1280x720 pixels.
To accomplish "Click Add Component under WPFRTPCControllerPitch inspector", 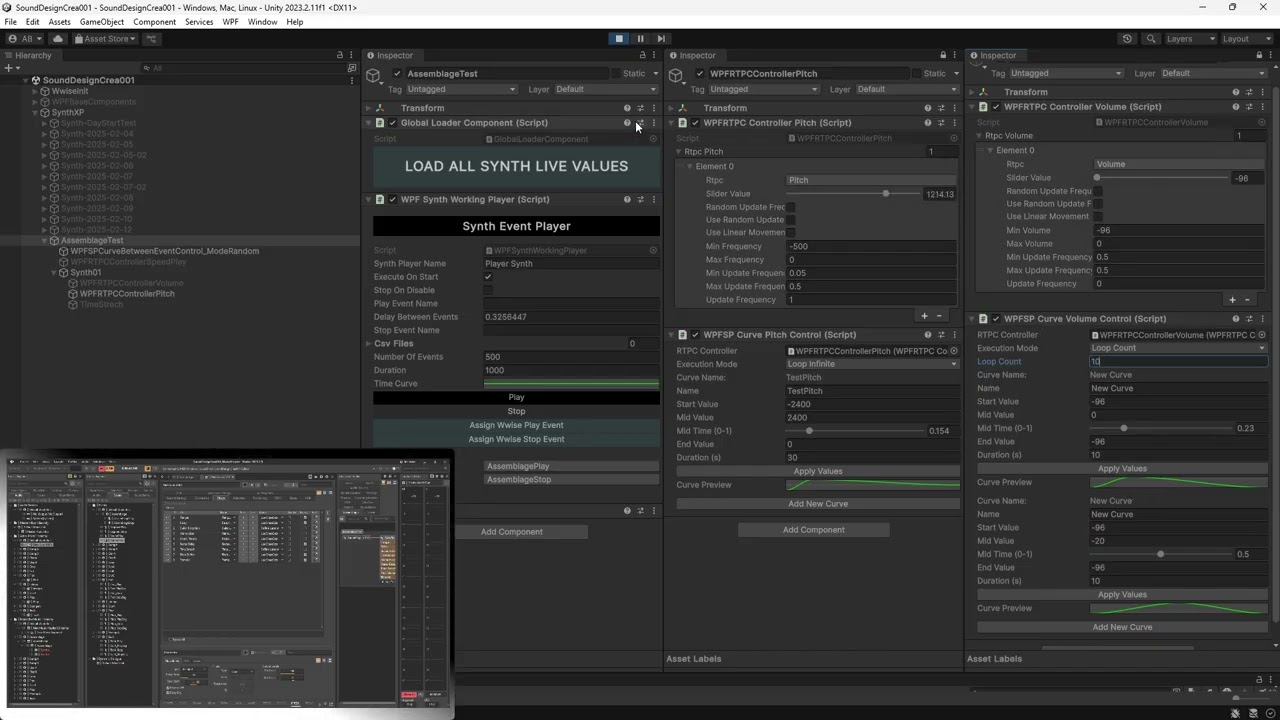I will pos(814,530).
